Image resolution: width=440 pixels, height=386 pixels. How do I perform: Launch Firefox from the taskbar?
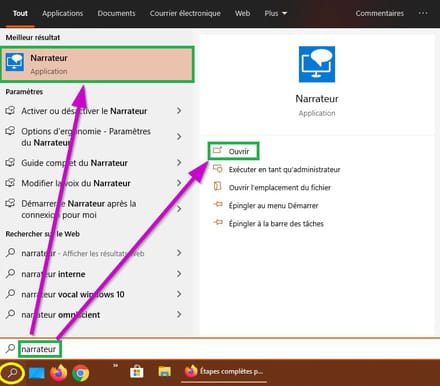[x=58, y=373]
